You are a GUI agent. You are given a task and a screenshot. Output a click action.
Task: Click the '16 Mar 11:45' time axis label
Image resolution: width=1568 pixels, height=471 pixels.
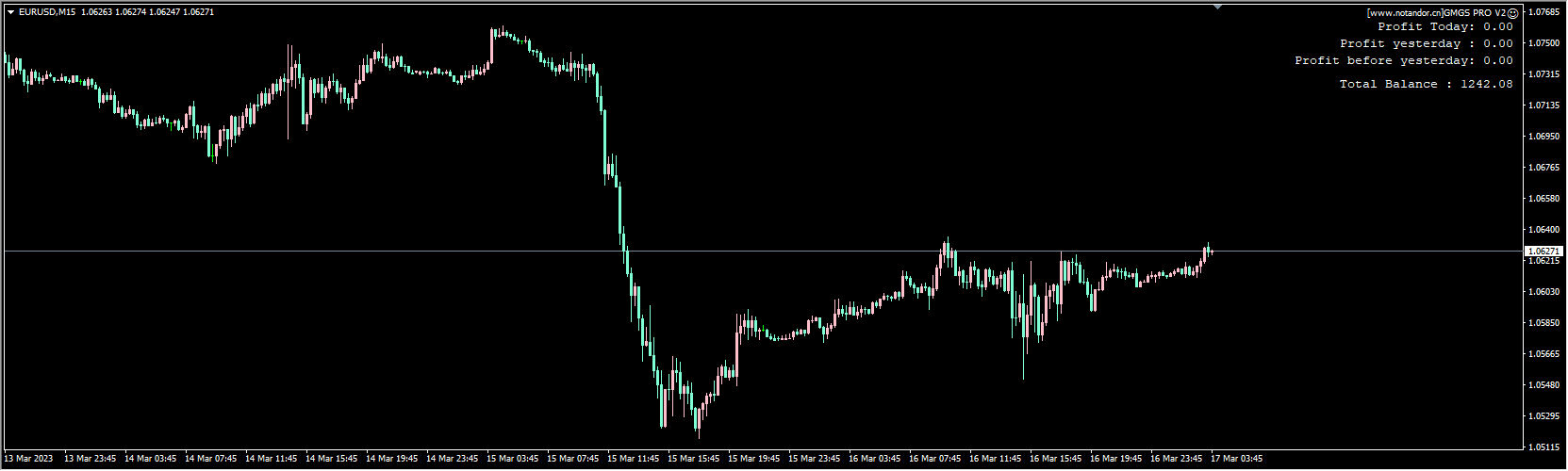(996, 460)
